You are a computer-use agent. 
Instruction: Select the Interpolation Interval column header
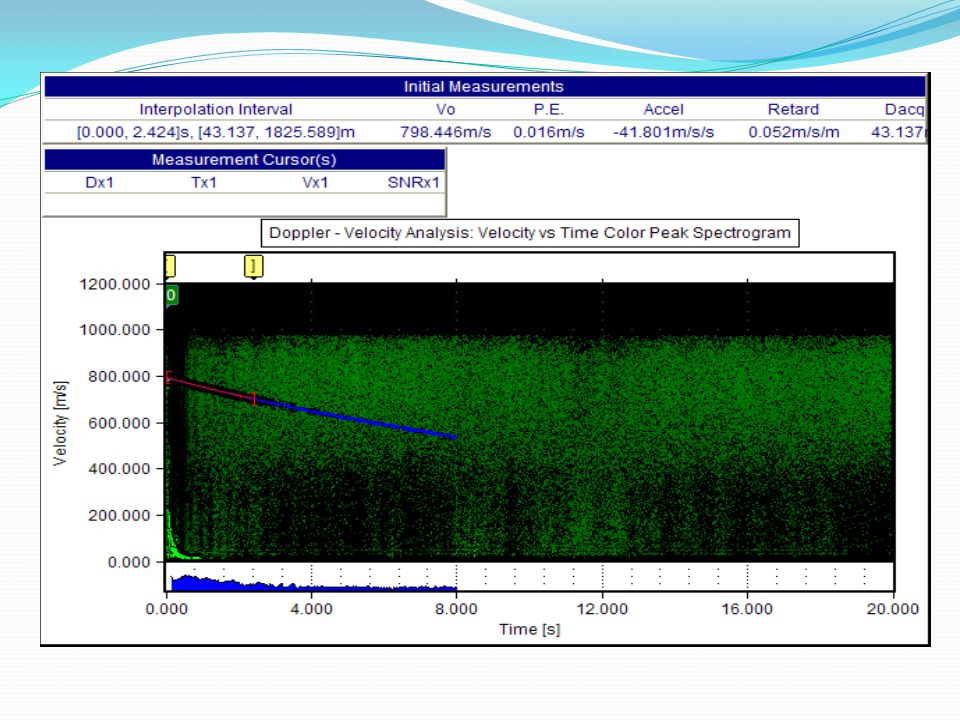pyautogui.click(x=216, y=110)
